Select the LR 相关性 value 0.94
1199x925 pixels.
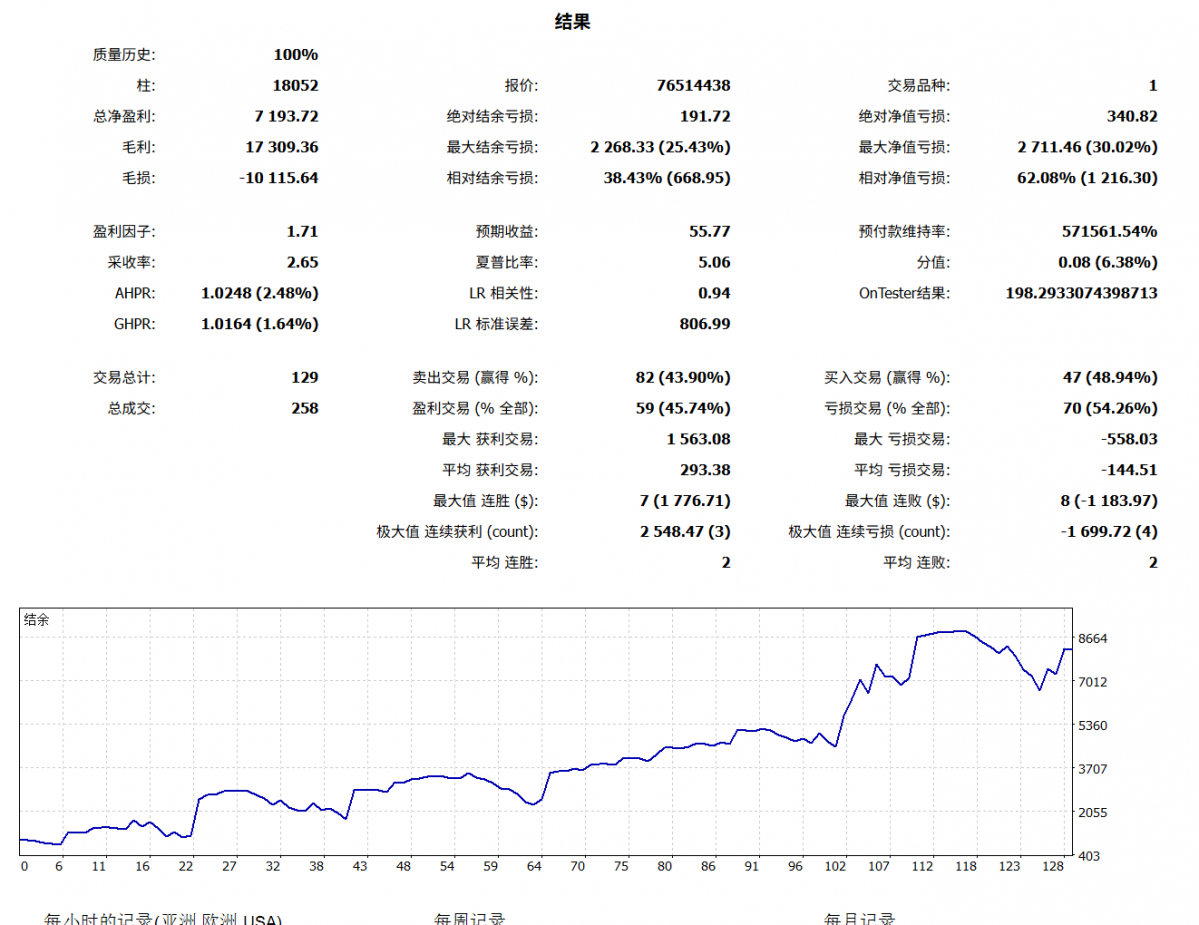click(x=713, y=293)
